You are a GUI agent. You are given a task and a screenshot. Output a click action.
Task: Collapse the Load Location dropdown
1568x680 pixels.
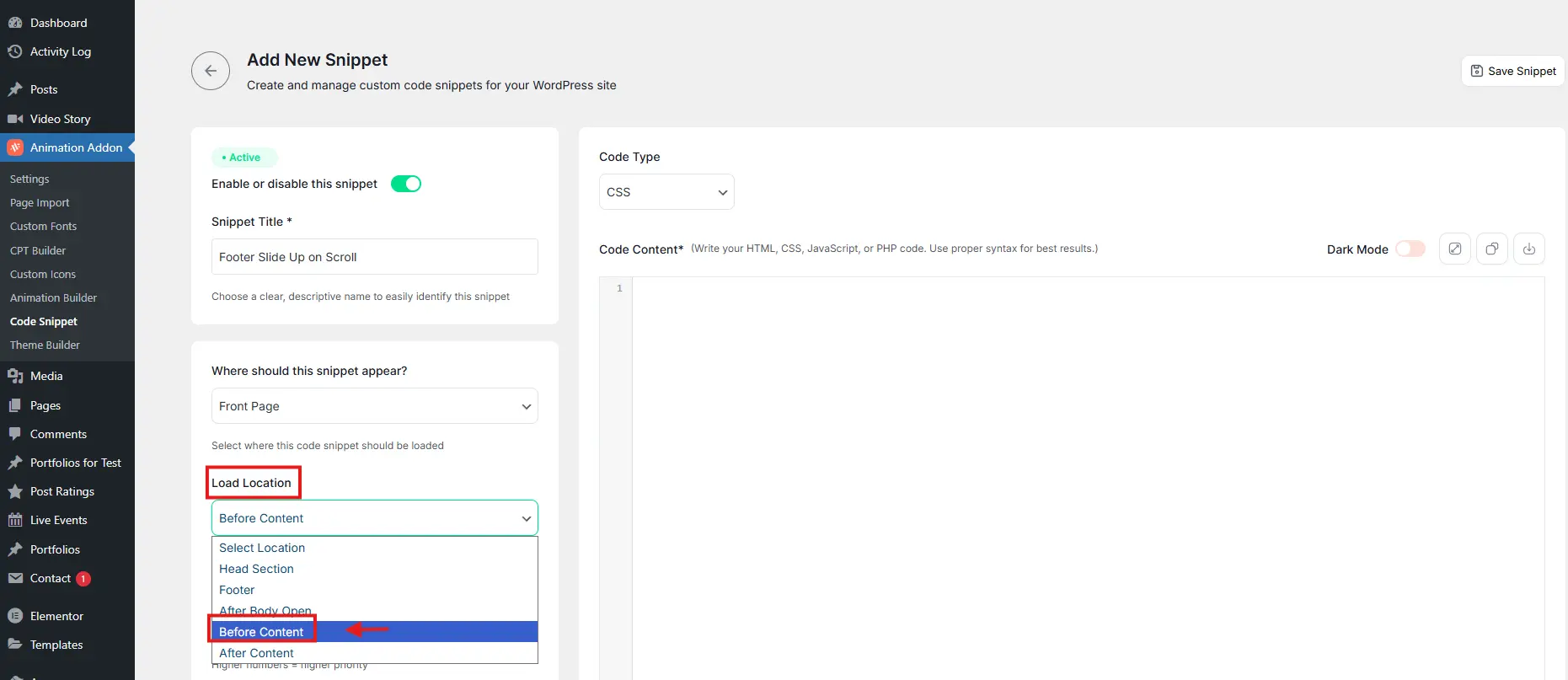(374, 518)
